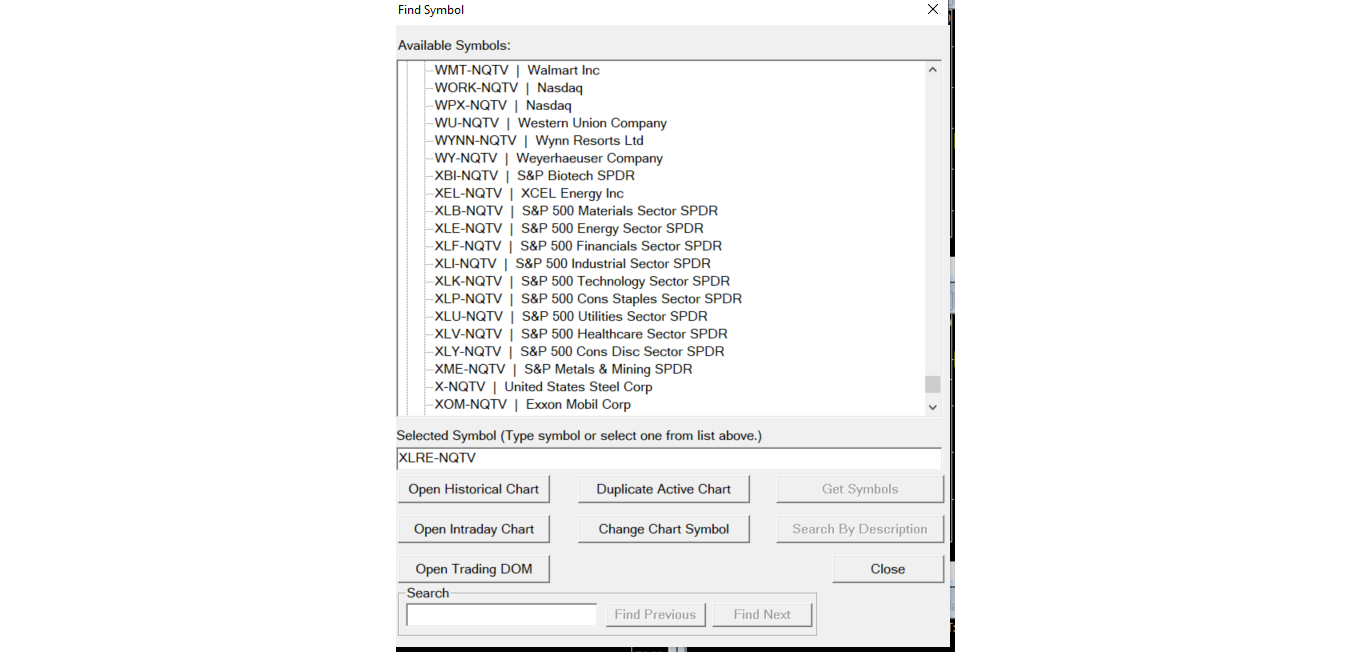Select WMT-NQTV Walmart Inc
The height and width of the screenshot is (652, 1350).
point(517,70)
